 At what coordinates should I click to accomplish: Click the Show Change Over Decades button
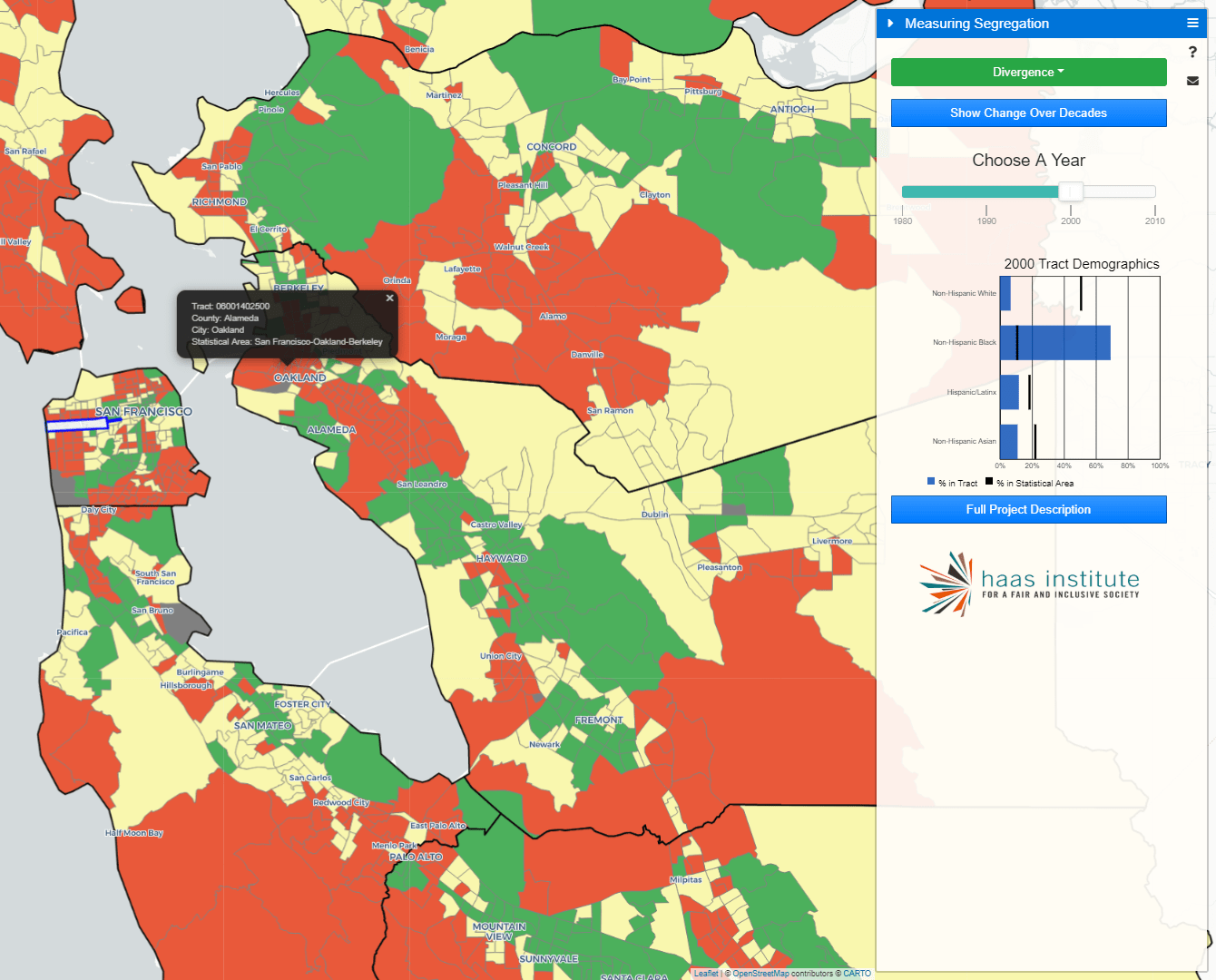(x=1028, y=113)
